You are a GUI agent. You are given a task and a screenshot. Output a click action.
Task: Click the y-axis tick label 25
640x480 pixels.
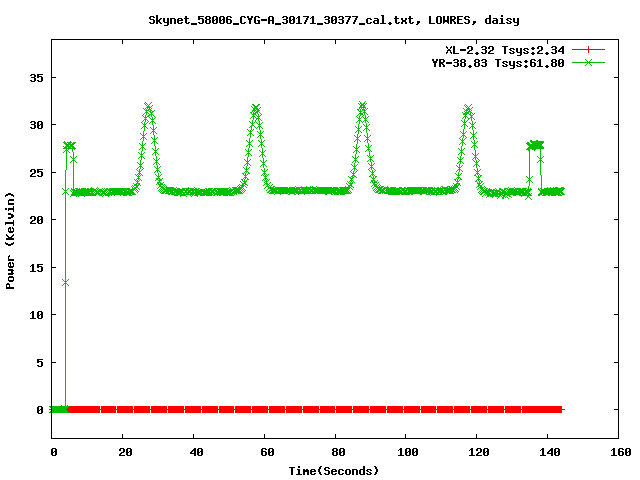(x=36, y=173)
